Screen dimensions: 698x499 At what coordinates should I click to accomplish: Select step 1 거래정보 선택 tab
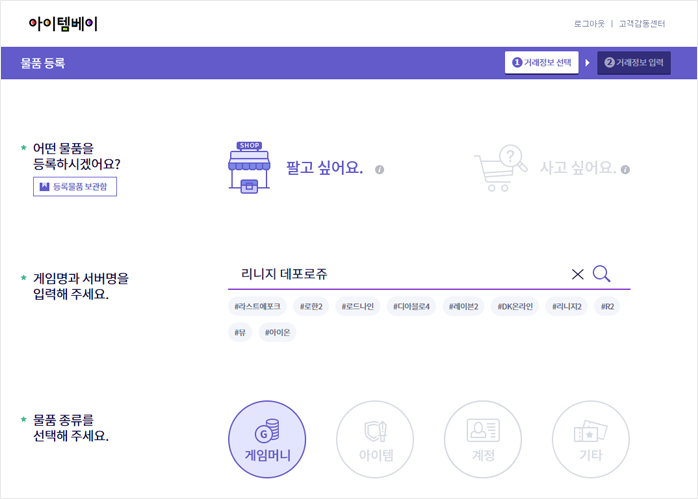(x=541, y=62)
